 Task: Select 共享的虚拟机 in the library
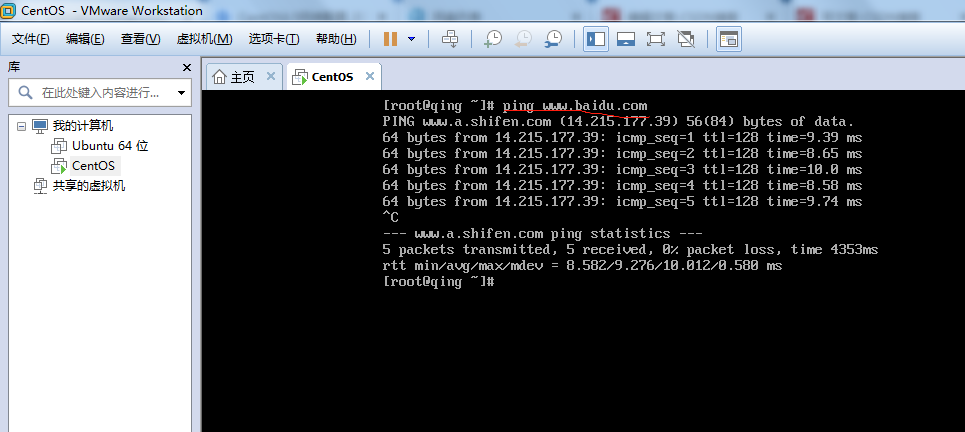point(89,185)
